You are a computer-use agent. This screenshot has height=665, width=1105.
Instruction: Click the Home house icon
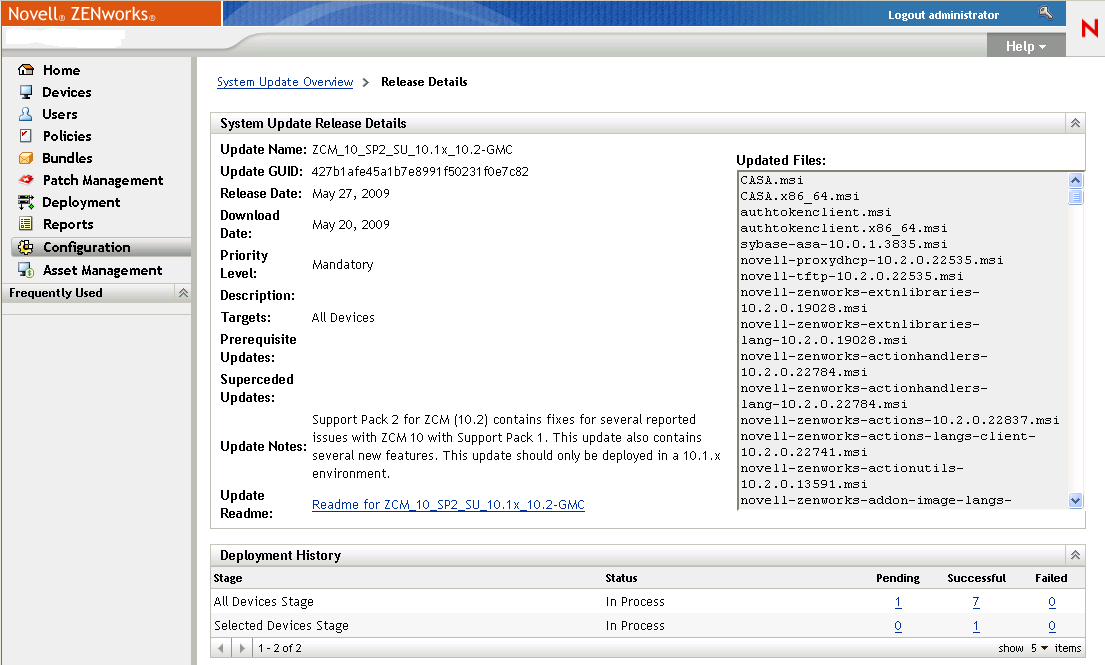pyautogui.click(x=26, y=70)
